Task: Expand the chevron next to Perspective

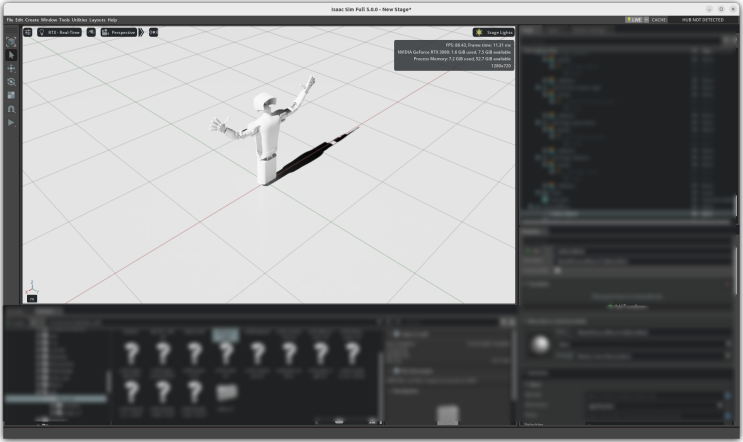Action: pos(141,32)
